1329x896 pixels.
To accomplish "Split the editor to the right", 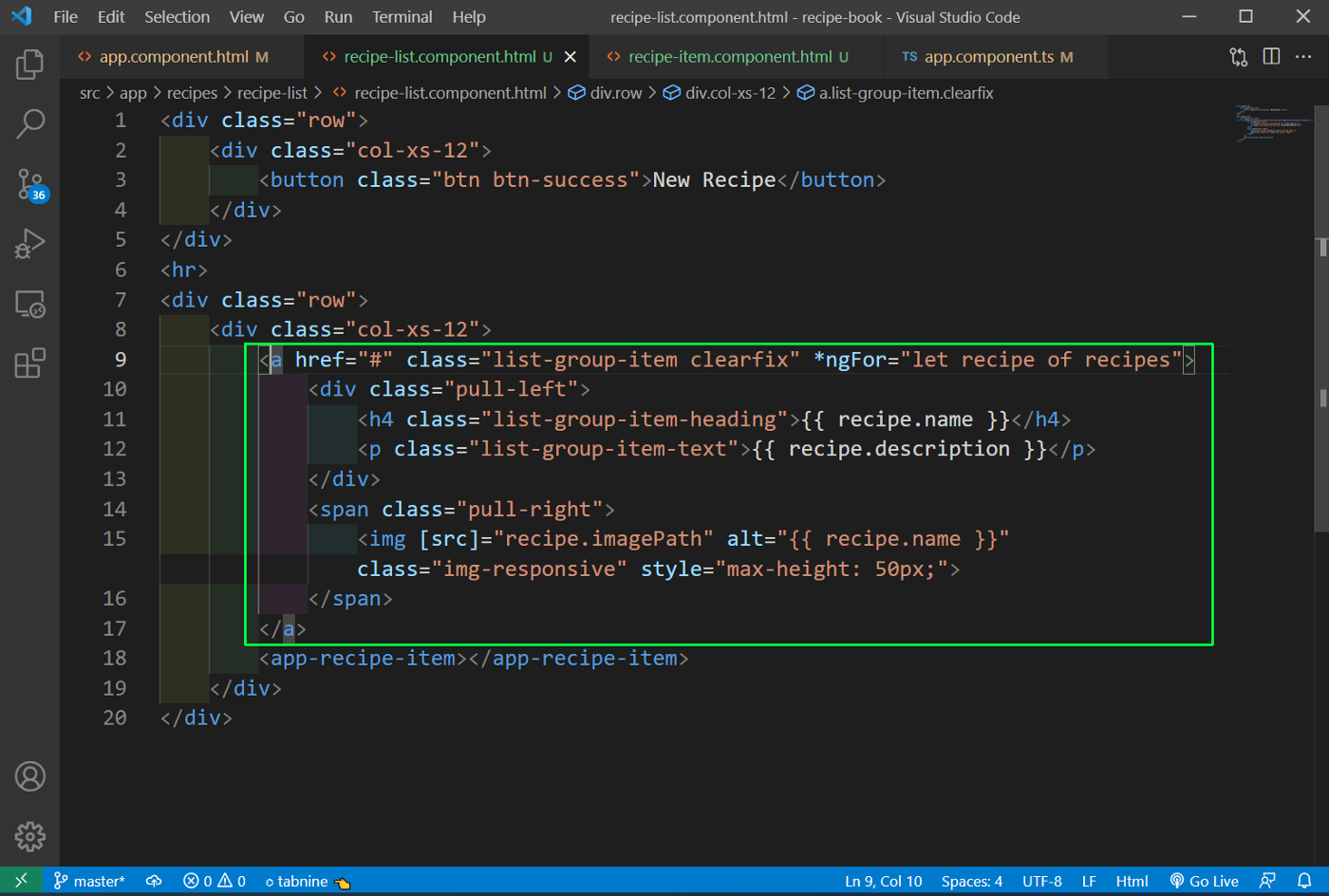I will pyautogui.click(x=1271, y=57).
